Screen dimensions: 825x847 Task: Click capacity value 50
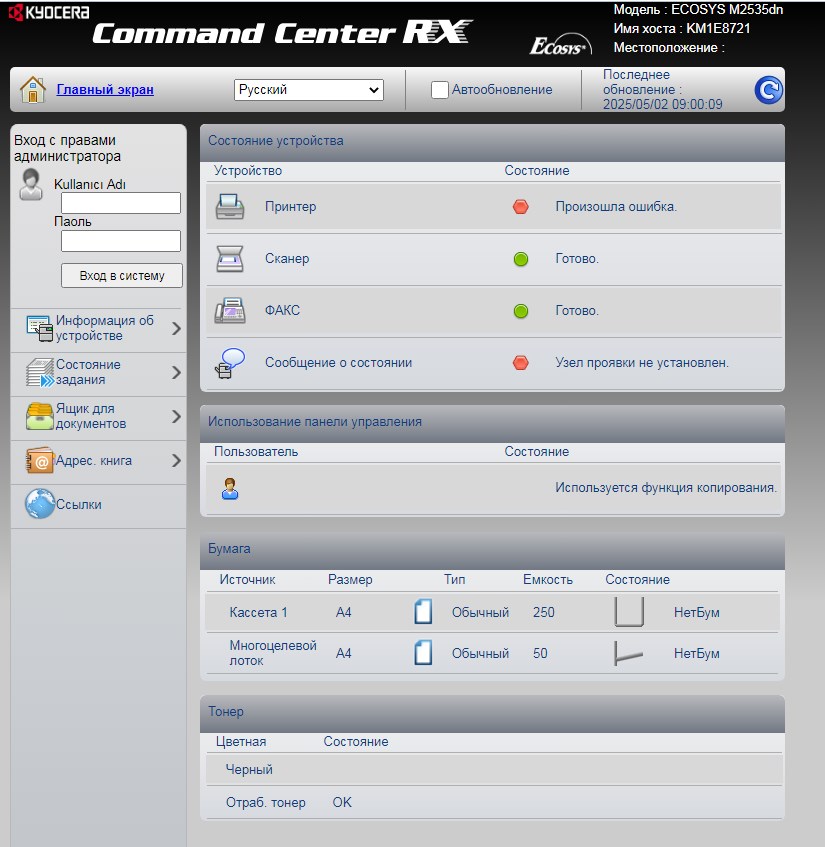point(540,654)
